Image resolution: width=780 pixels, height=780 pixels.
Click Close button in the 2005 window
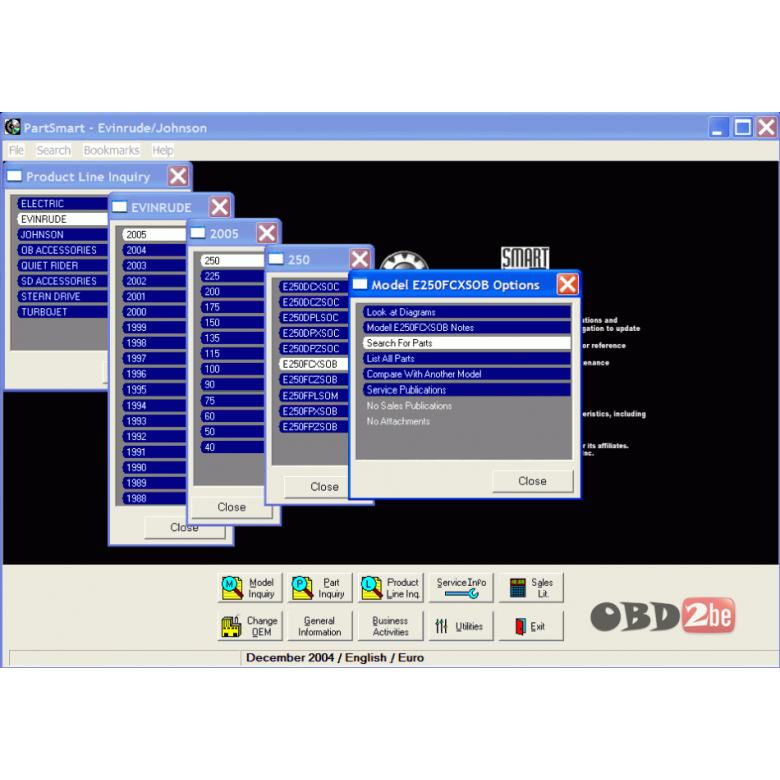(231, 507)
